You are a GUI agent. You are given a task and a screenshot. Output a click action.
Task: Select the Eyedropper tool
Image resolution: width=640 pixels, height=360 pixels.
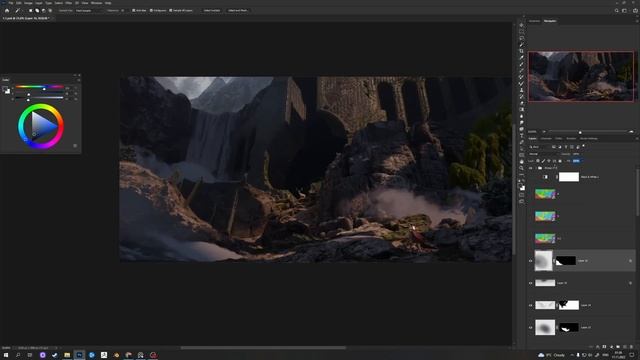coord(522,58)
